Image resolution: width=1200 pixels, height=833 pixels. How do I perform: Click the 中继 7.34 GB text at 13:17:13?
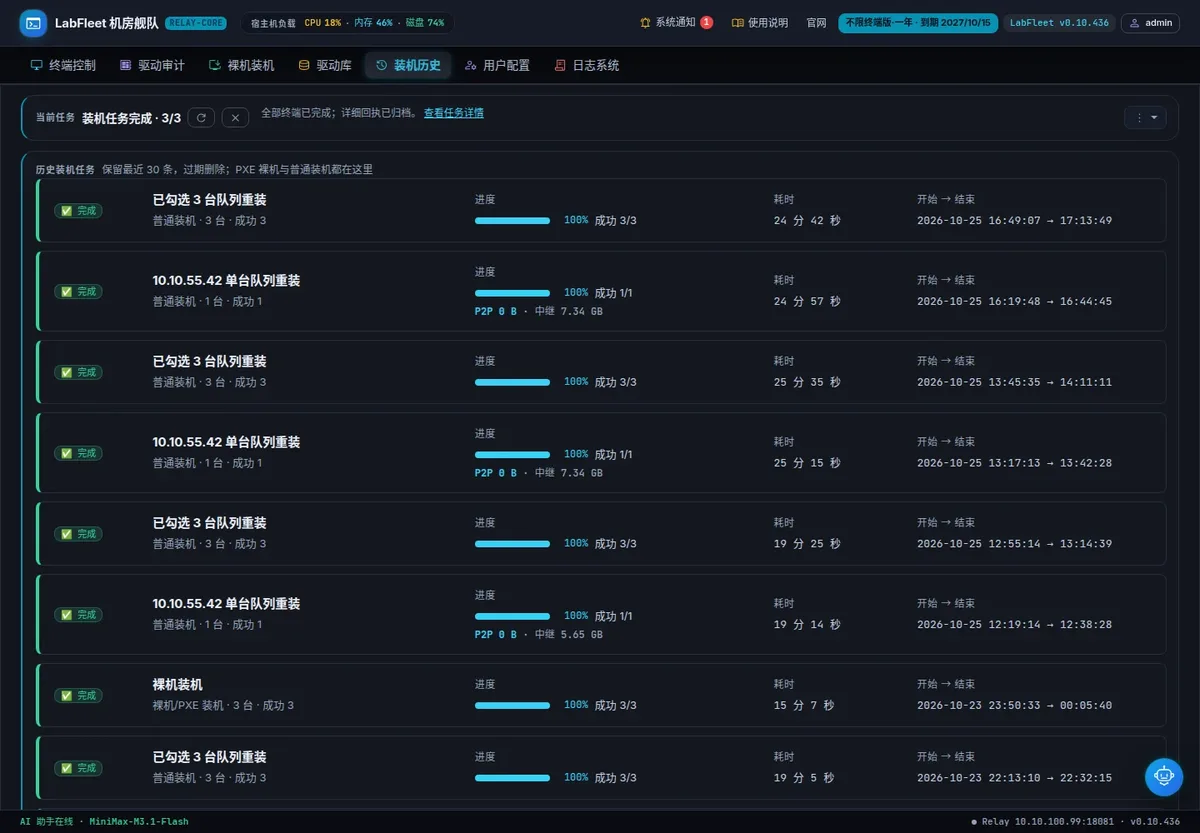pyautogui.click(x=568, y=473)
